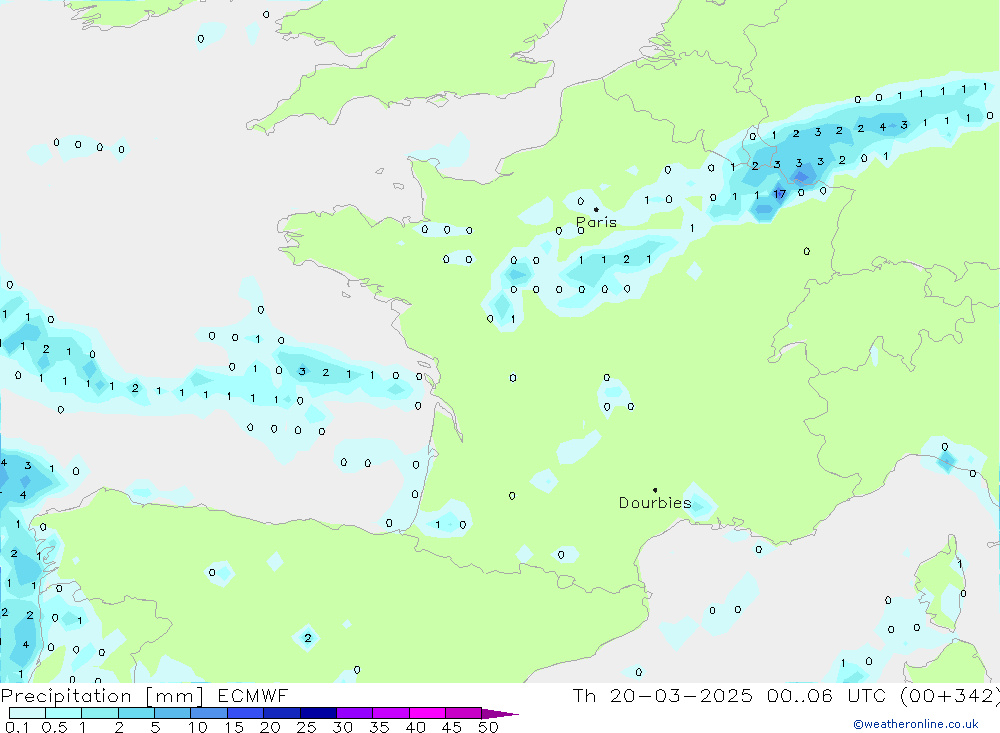Open the weatheronline.co.uk copyright link
Viewport: 1000px width, 733px height.
point(916,724)
